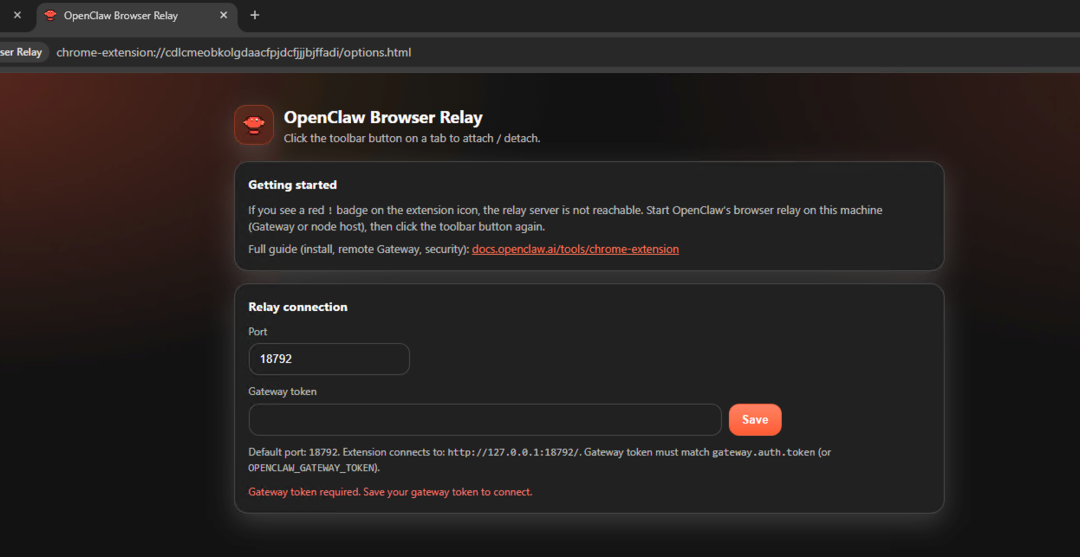Switch to the OpenClaw Browser Relay tab
This screenshot has height=557, width=1080.
click(x=135, y=15)
